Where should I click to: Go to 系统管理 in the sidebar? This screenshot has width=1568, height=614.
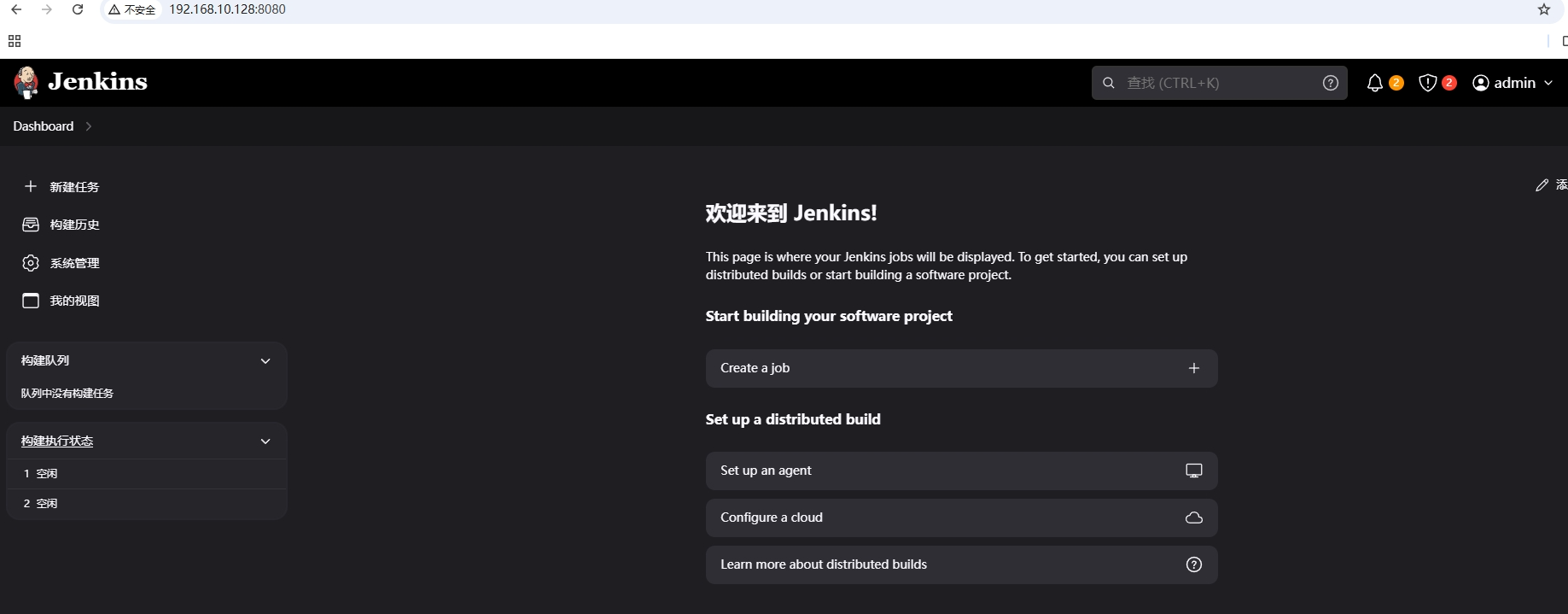point(74,263)
